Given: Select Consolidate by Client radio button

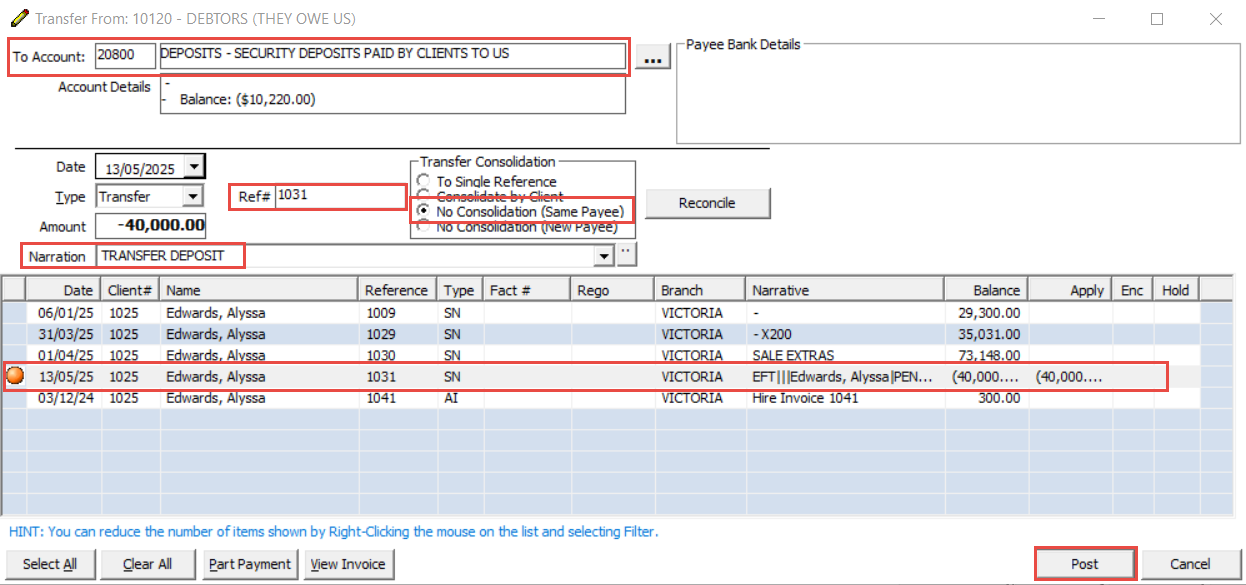Looking at the screenshot, I should pyautogui.click(x=423, y=197).
